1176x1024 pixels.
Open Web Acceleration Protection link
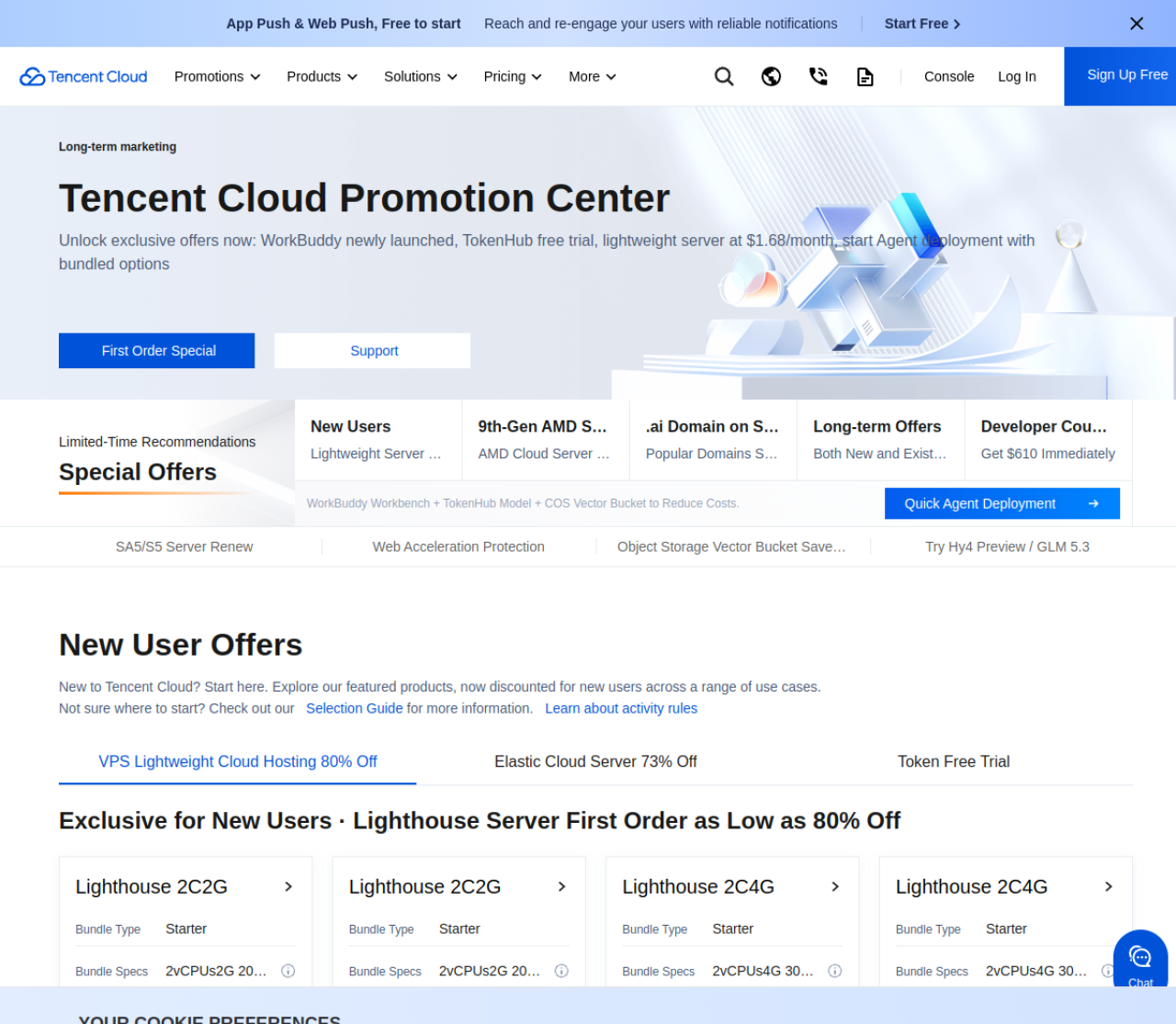tap(458, 546)
